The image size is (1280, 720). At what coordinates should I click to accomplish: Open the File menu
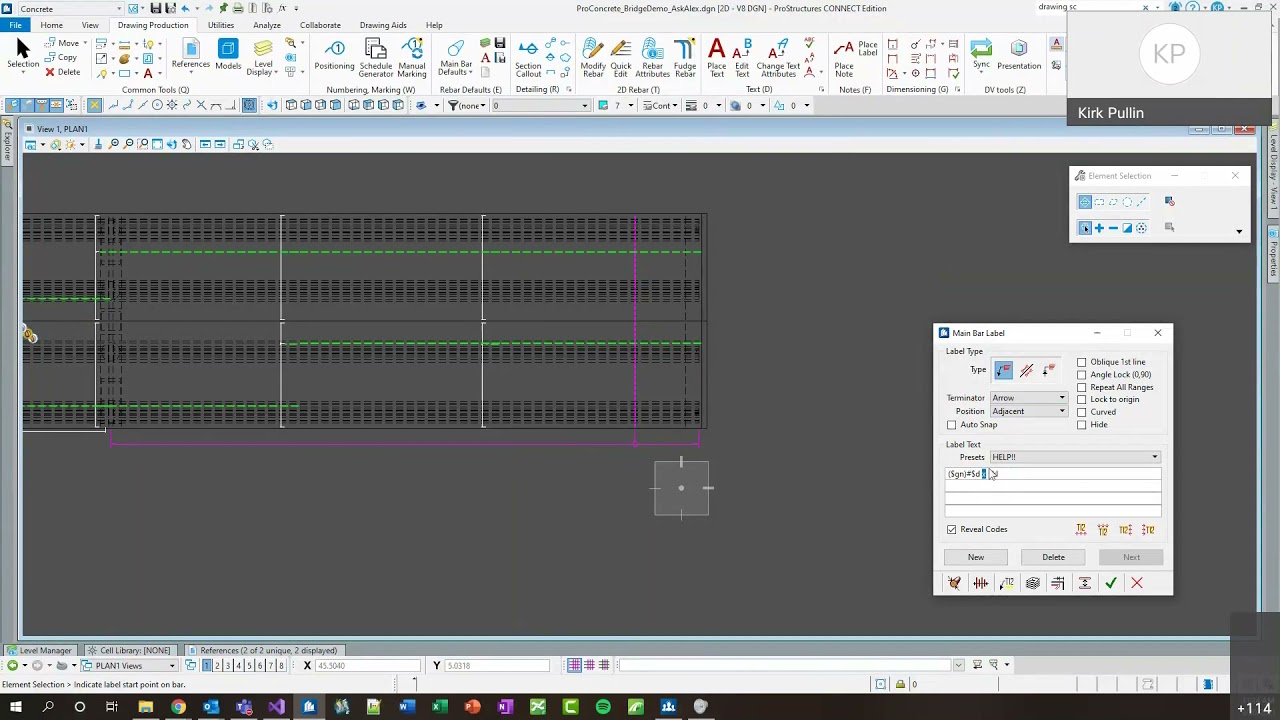pos(15,25)
